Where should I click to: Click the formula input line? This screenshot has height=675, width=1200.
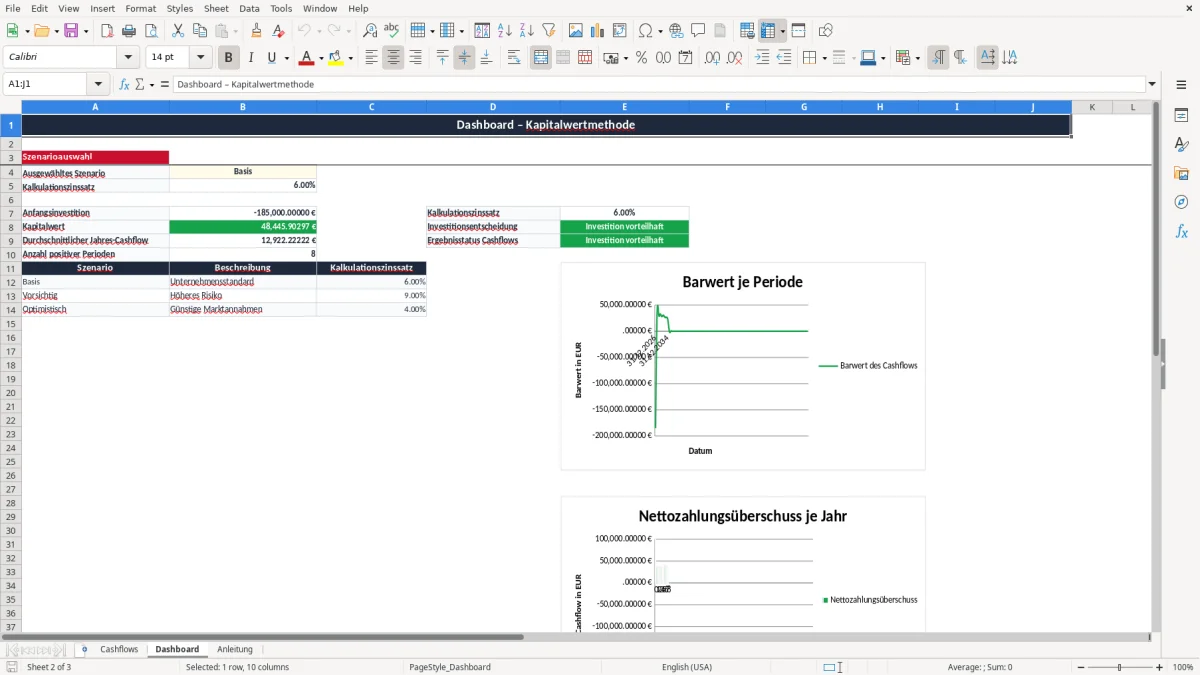pyautogui.click(x=659, y=85)
